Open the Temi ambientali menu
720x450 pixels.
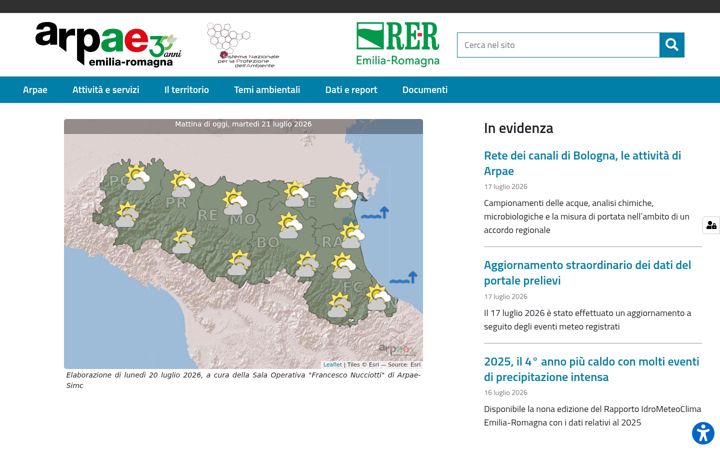click(267, 90)
